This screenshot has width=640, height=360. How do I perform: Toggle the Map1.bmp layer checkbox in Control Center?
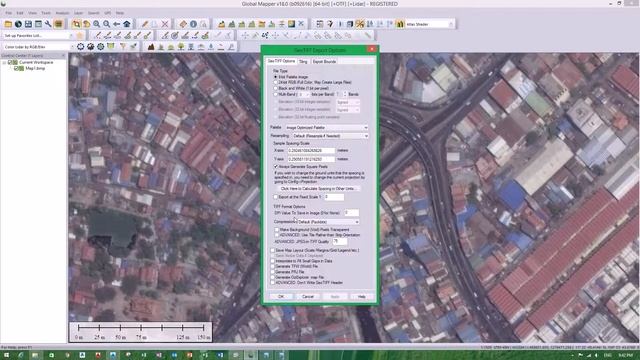pos(16,69)
